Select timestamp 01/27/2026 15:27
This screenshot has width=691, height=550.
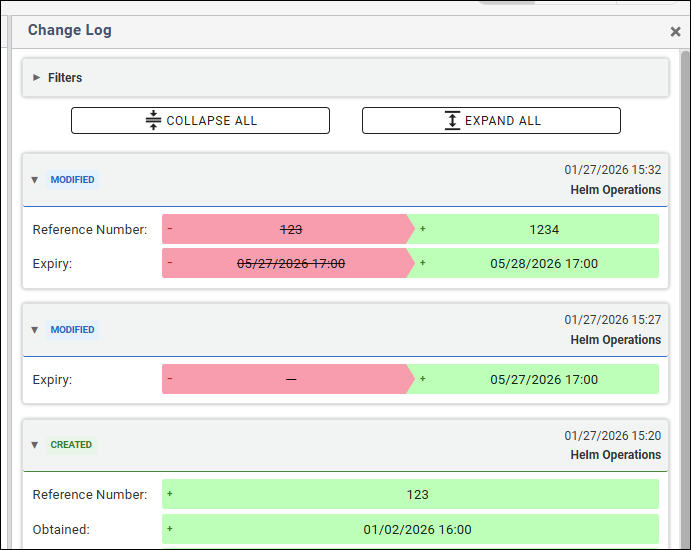tap(613, 320)
